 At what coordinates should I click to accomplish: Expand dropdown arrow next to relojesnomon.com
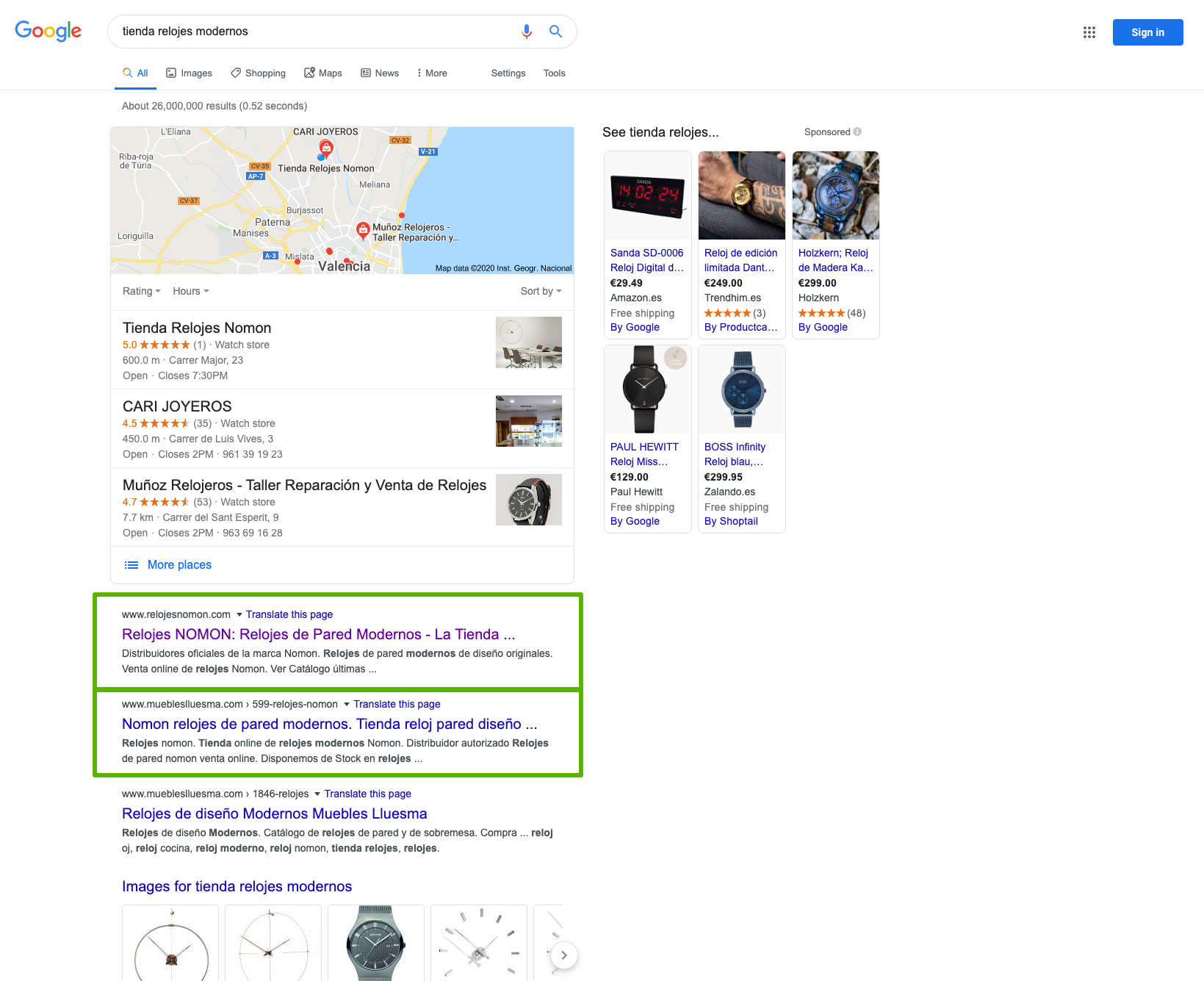[239, 615]
